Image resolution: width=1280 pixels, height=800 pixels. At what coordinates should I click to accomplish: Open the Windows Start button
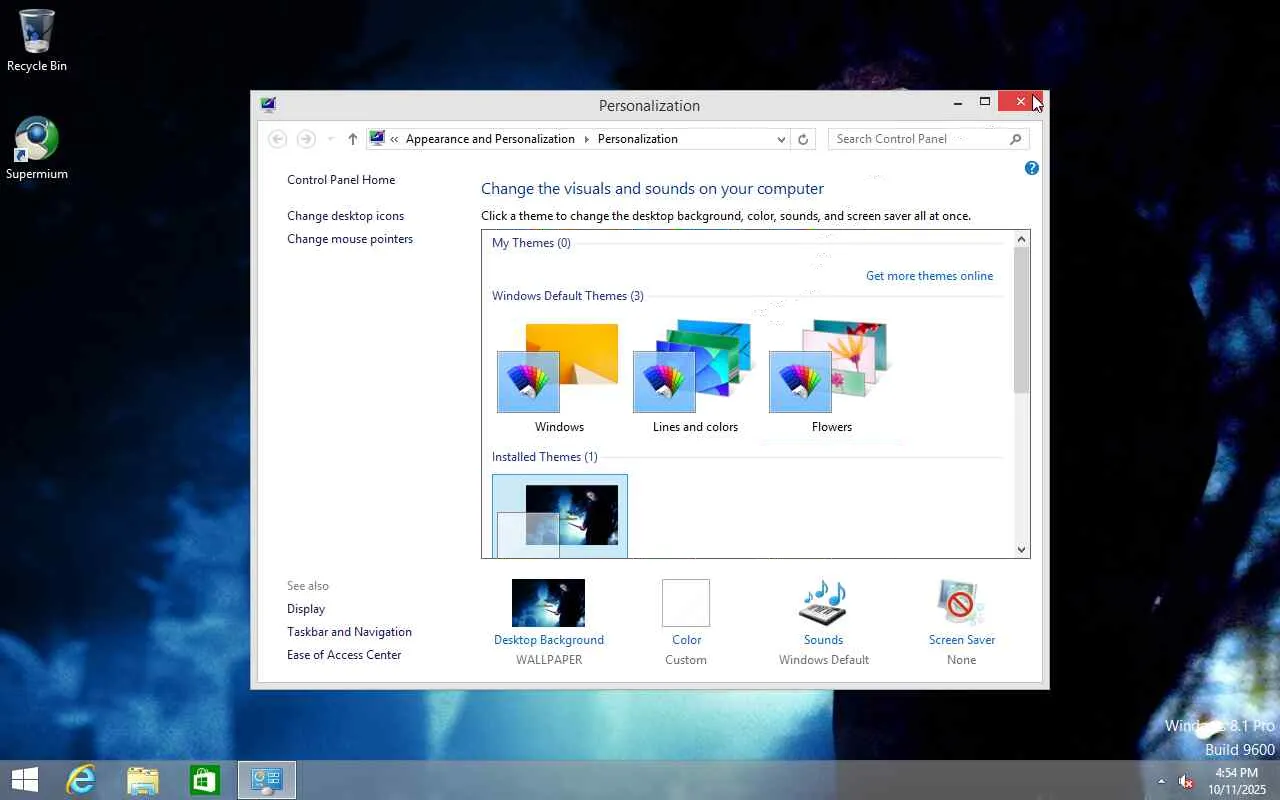point(25,780)
